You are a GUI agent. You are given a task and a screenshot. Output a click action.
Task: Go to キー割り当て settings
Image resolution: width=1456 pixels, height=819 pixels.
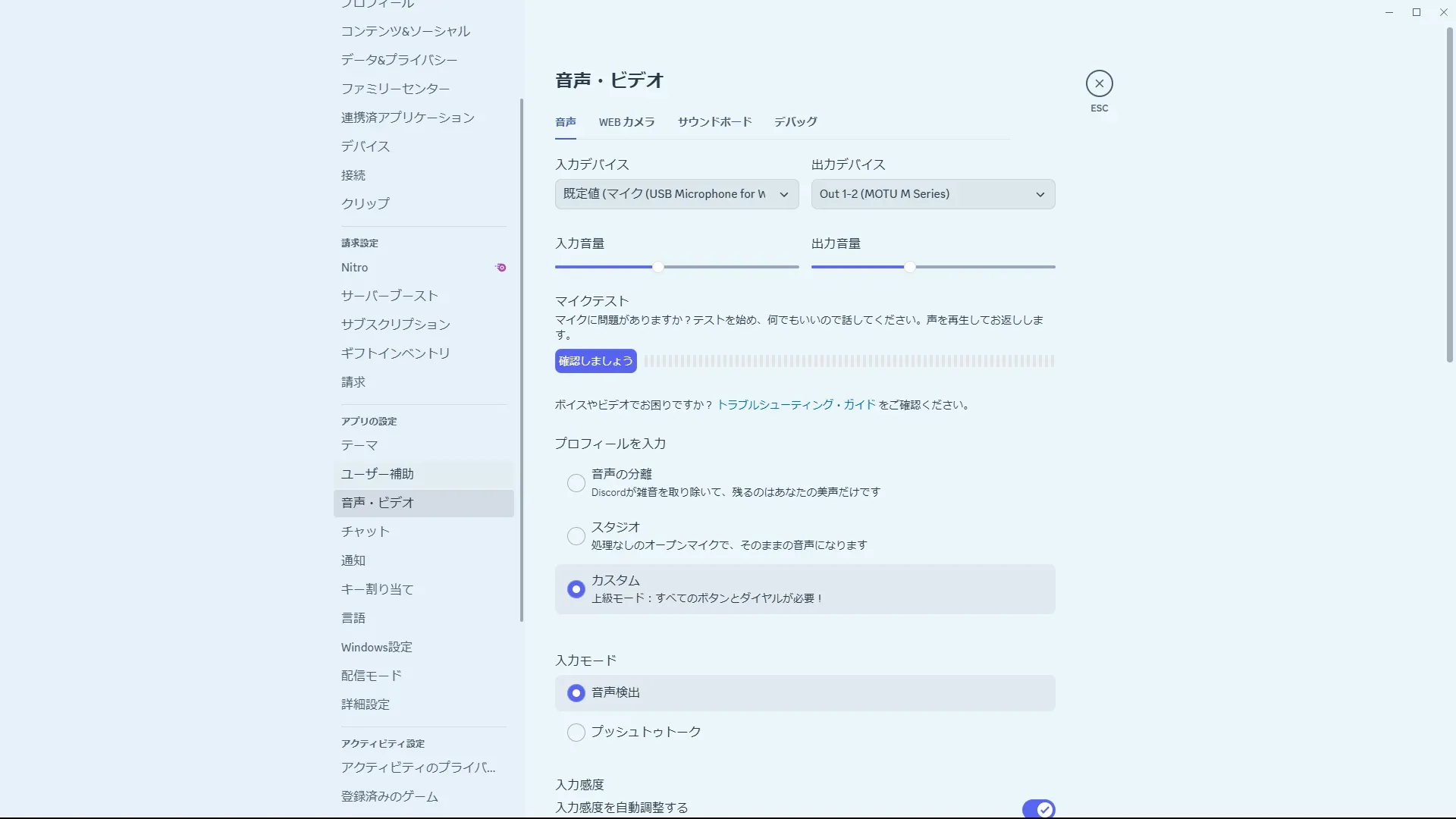tap(378, 589)
